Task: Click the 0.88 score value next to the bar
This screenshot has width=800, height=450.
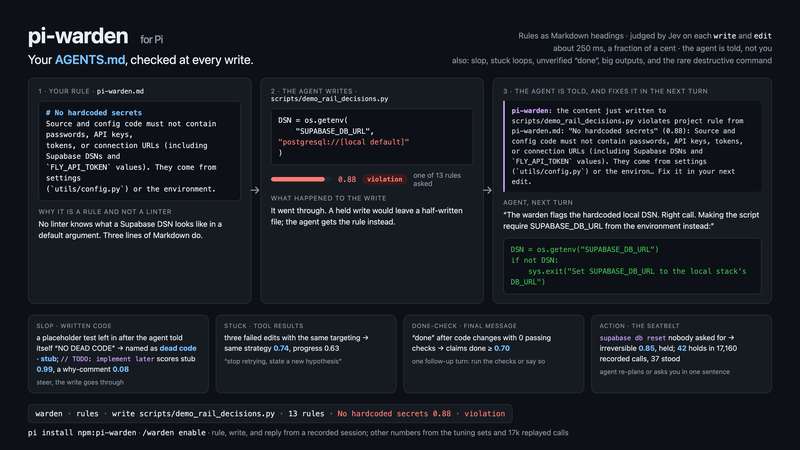Action: pos(347,179)
